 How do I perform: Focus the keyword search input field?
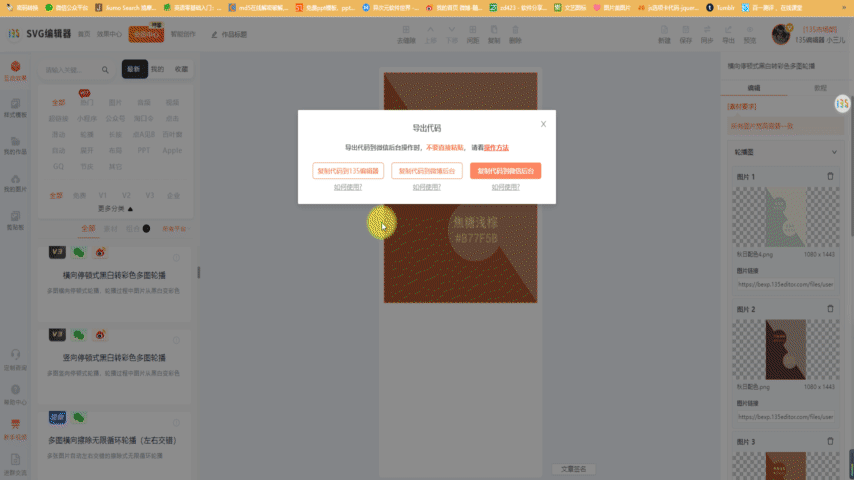(71, 70)
